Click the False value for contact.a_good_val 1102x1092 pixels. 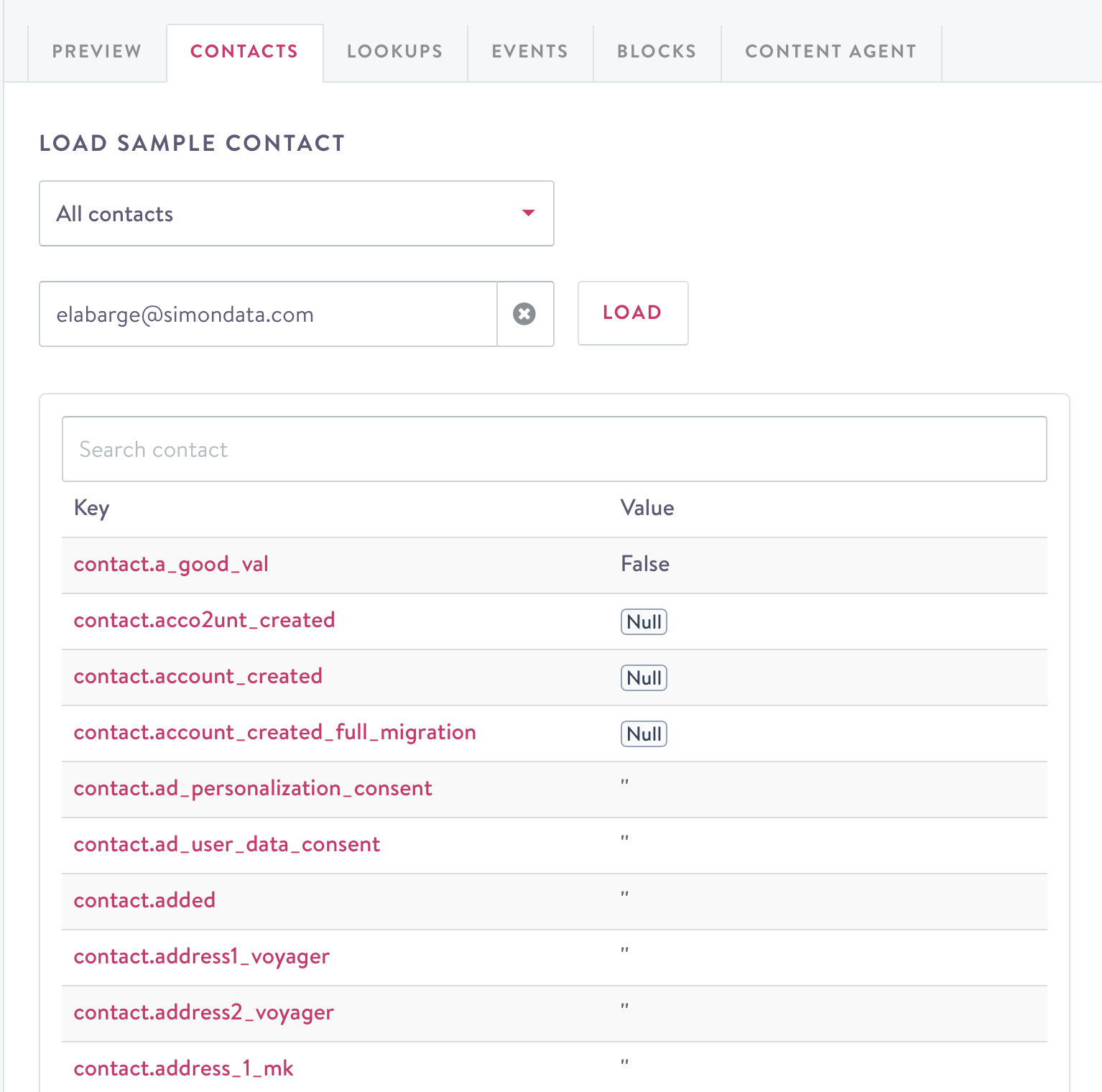point(645,564)
